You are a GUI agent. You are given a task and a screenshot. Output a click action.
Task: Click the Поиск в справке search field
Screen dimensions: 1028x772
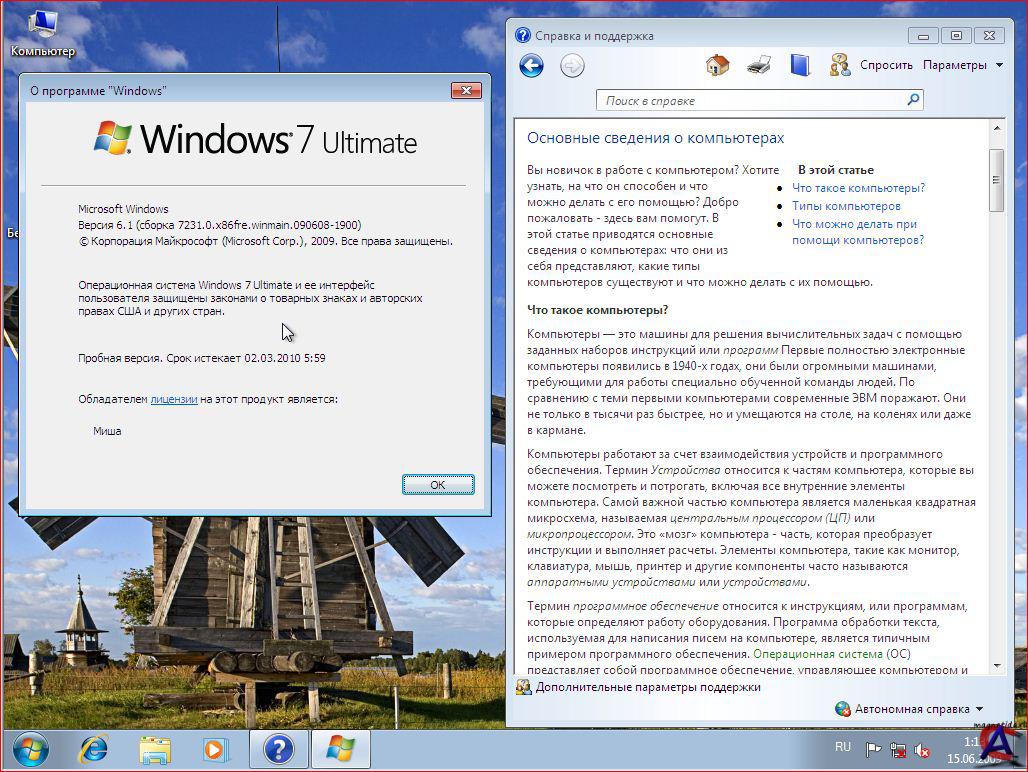(750, 100)
